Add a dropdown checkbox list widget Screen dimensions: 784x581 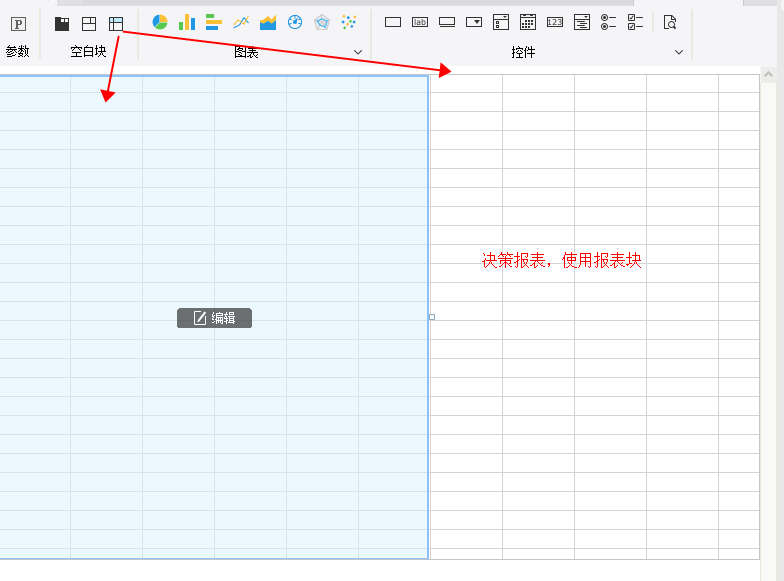[501, 22]
